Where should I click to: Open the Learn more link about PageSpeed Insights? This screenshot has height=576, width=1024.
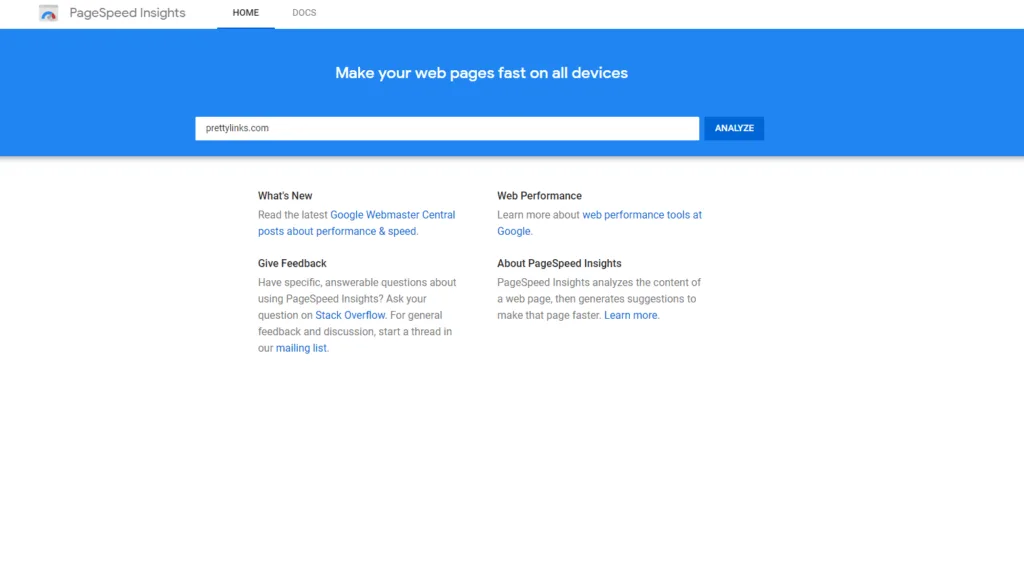(x=630, y=314)
